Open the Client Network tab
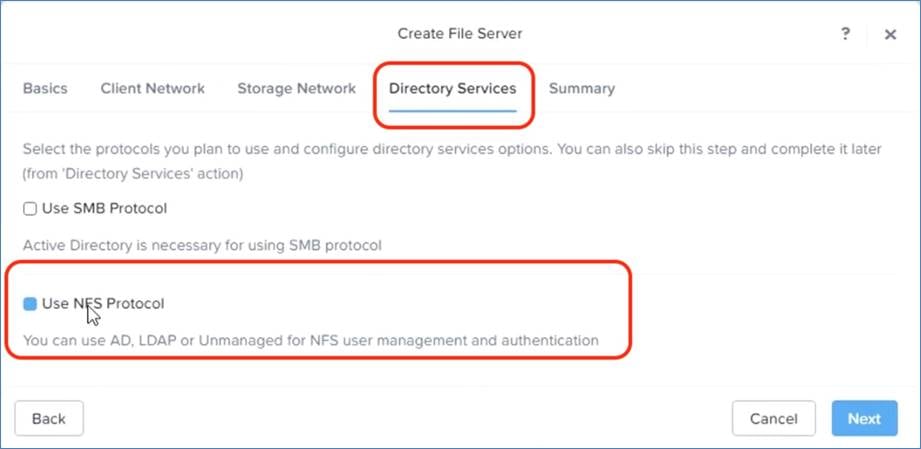 point(153,89)
